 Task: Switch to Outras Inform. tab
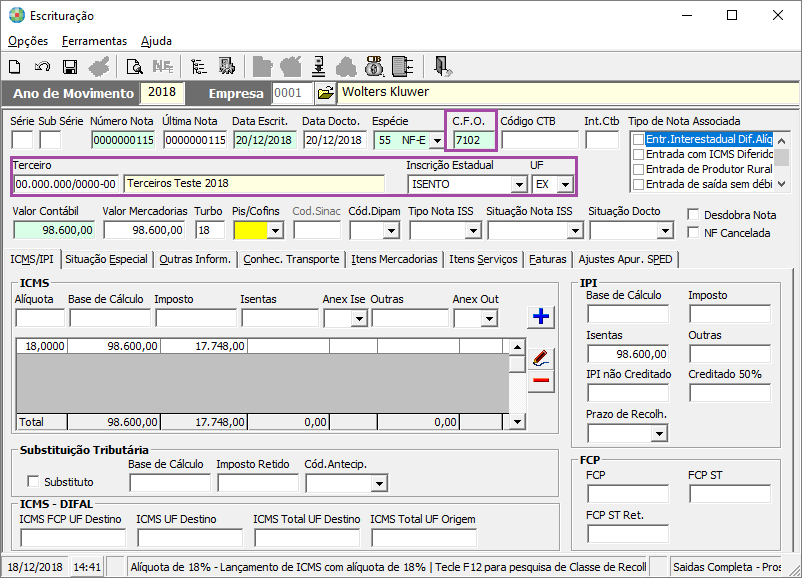click(x=195, y=259)
